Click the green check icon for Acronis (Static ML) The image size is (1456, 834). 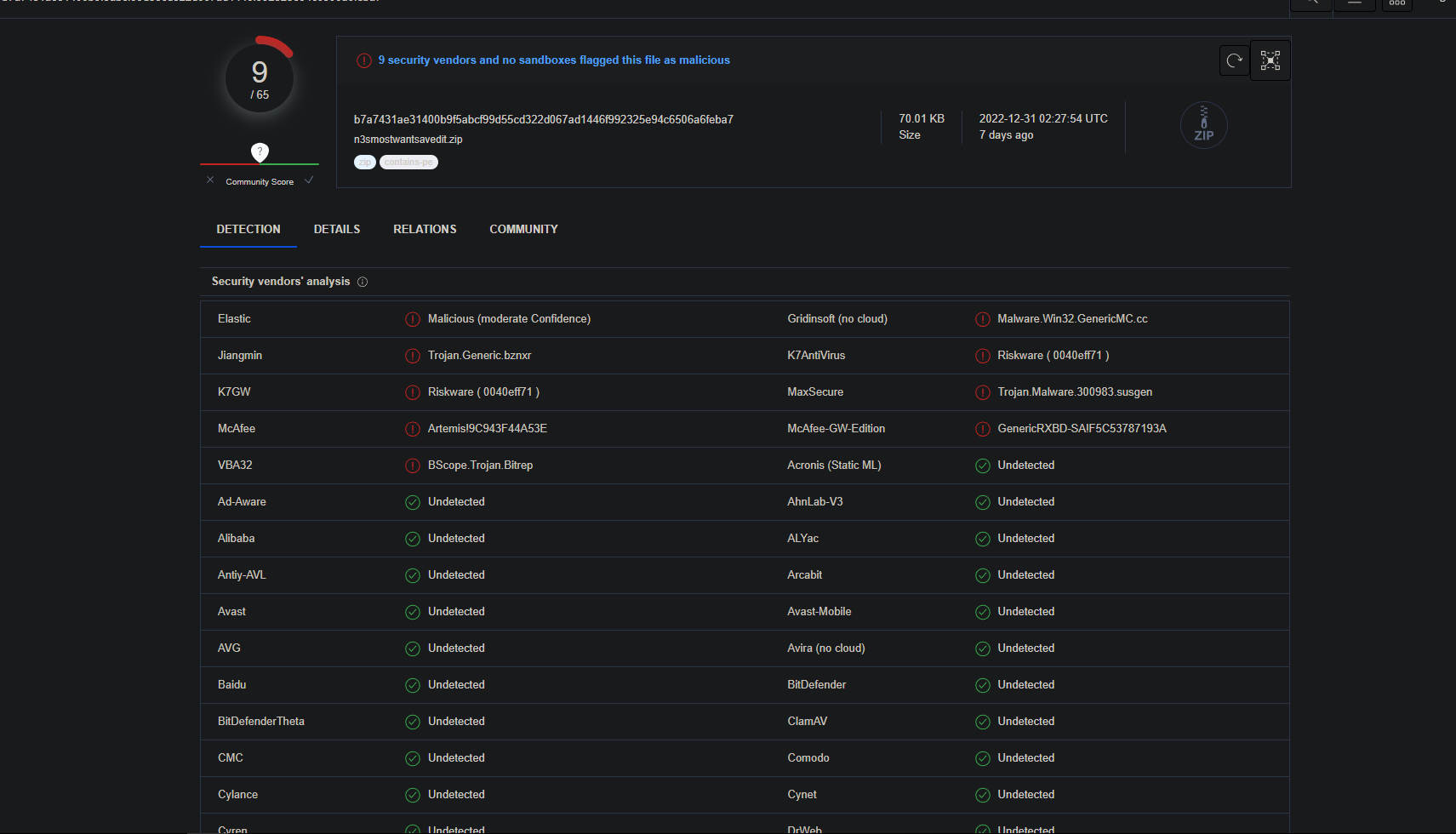pos(983,466)
